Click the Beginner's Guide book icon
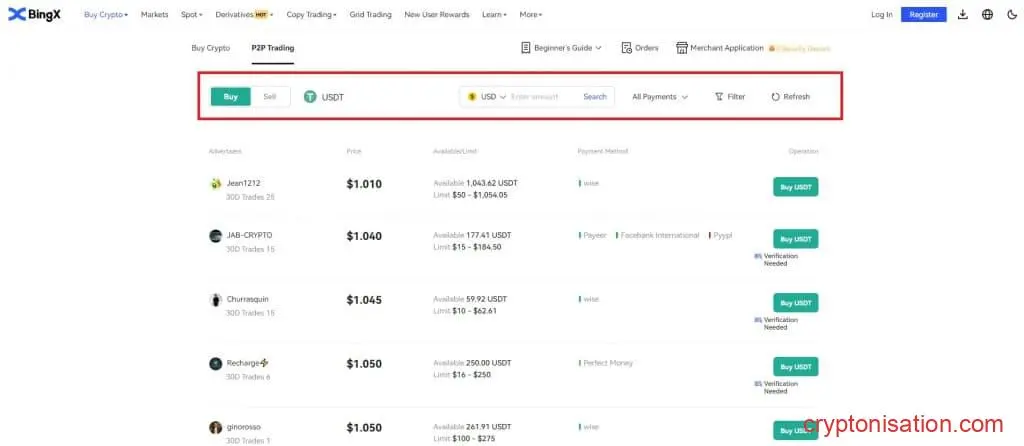Image resolution: width=1024 pixels, height=446 pixels. 526,48
